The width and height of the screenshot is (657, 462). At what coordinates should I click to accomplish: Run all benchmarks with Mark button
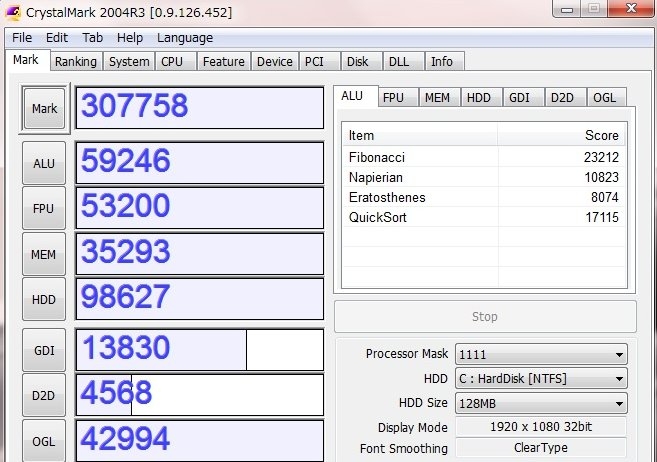click(44, 108)
